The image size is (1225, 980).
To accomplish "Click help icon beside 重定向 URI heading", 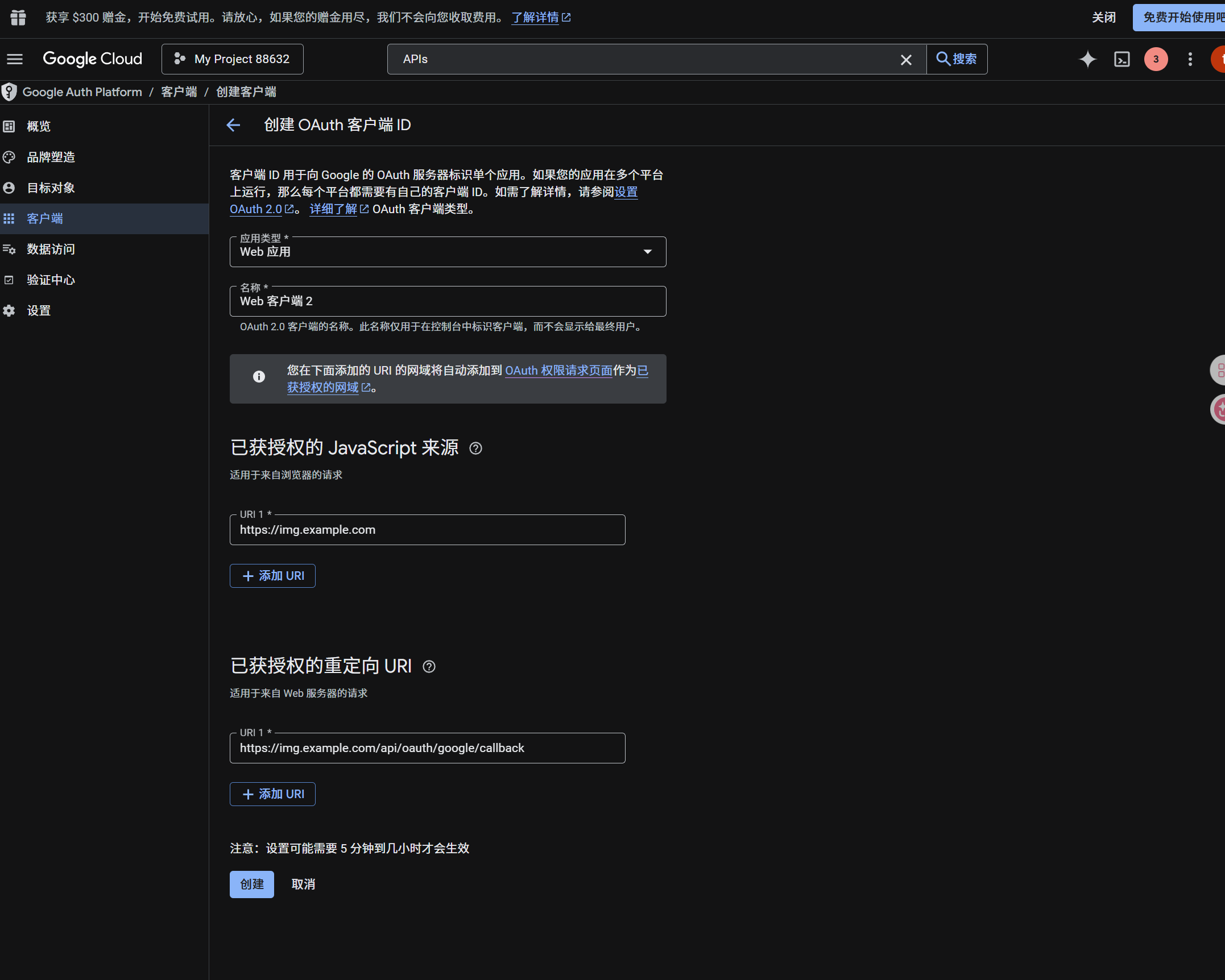I will coord(429,667).
